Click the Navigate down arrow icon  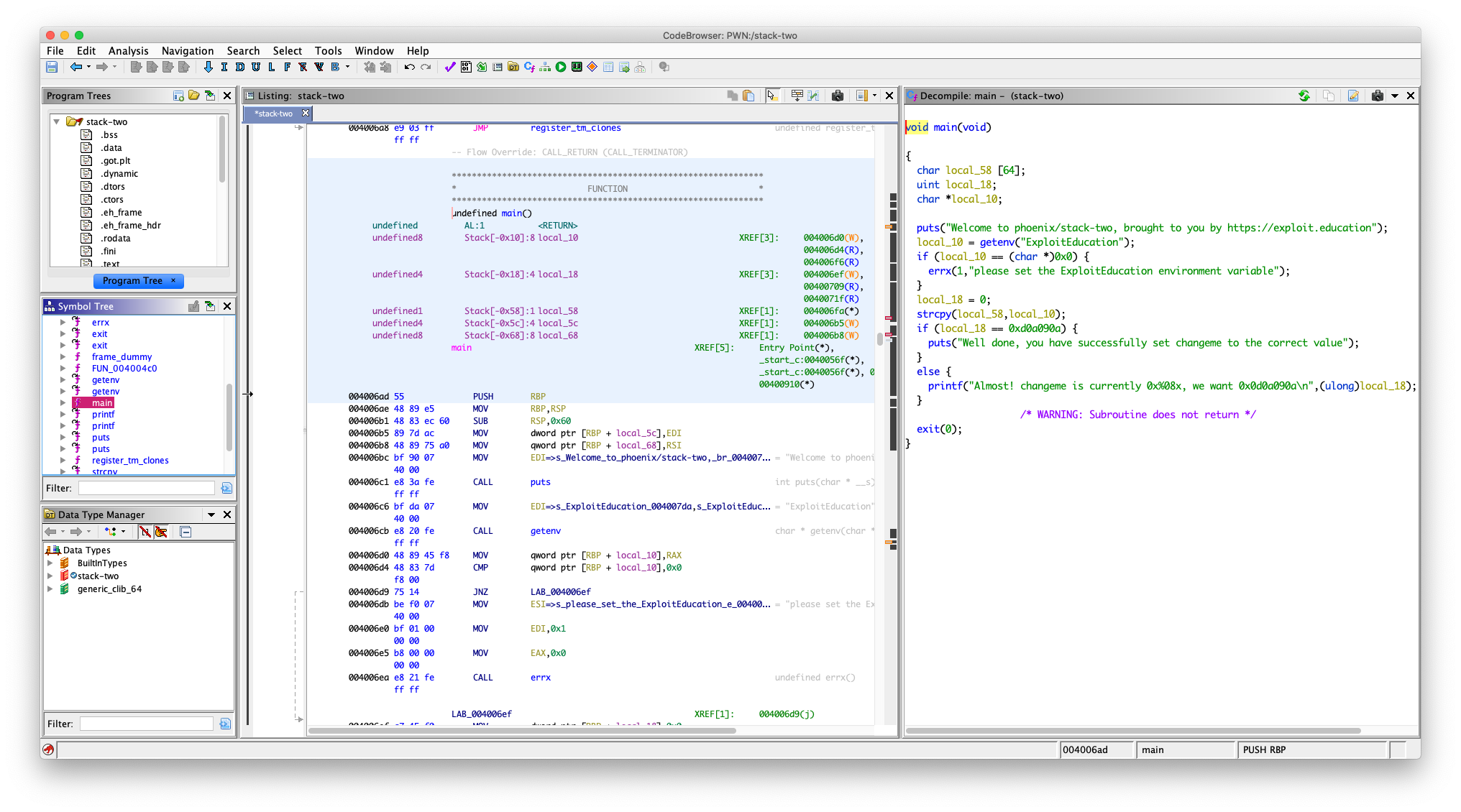[x=209, y=67]
